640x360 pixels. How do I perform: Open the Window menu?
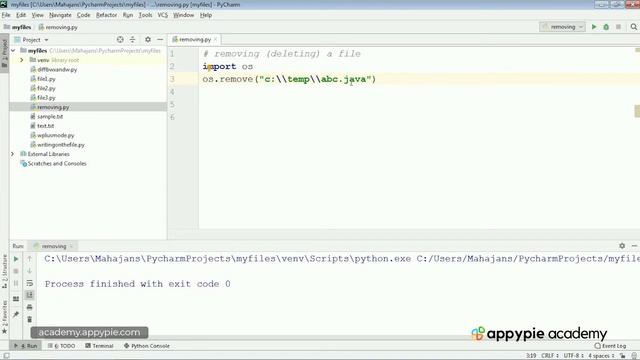coord(183,15)
